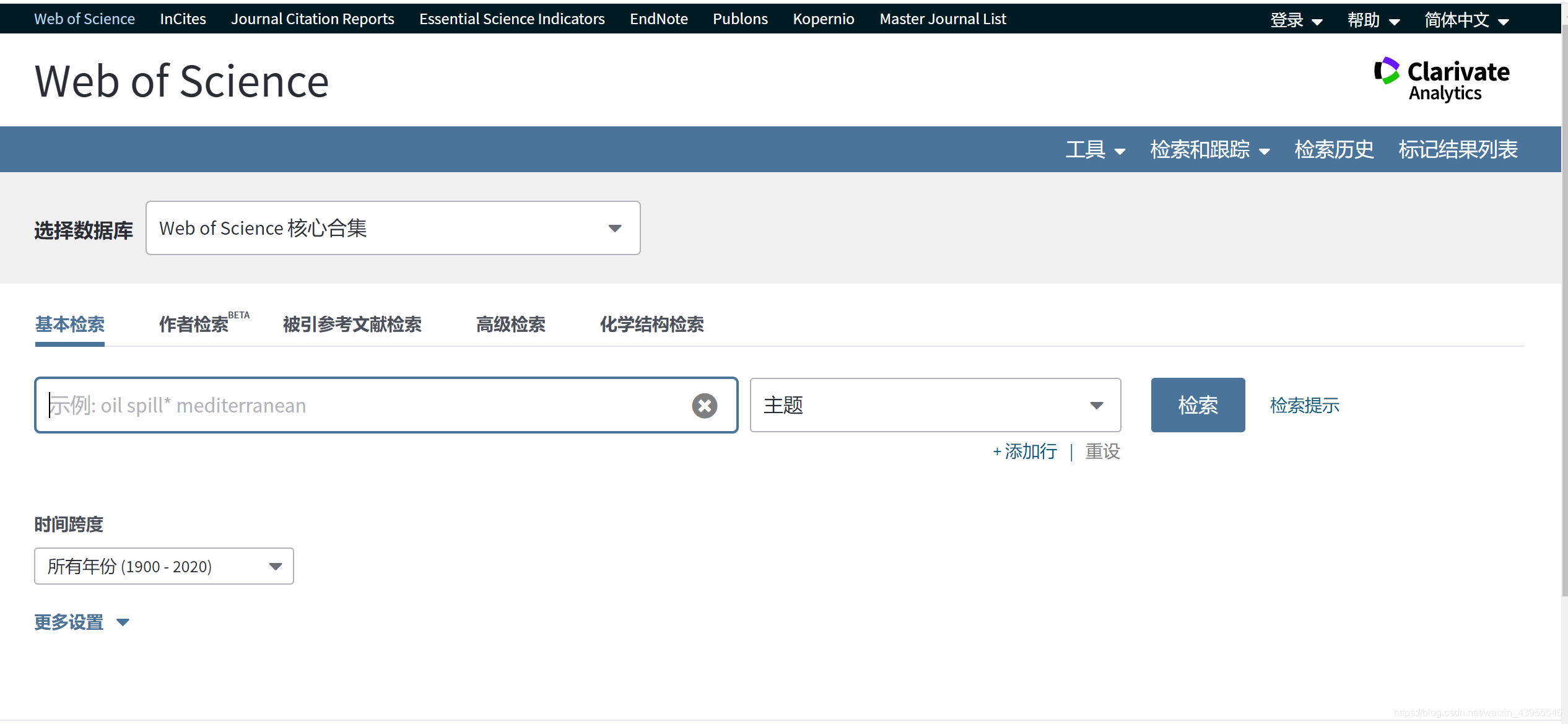
Task: Switch to 化学结构检索 tab
Action: coord(651,324)
